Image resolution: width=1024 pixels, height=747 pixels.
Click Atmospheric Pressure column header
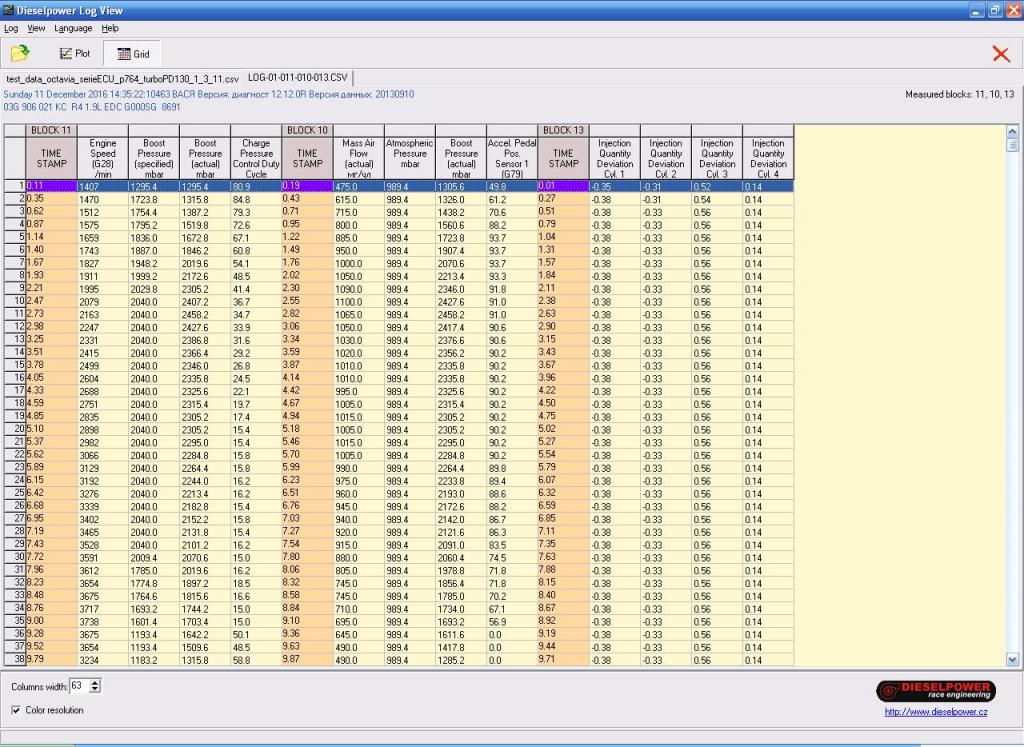(409, 158)
